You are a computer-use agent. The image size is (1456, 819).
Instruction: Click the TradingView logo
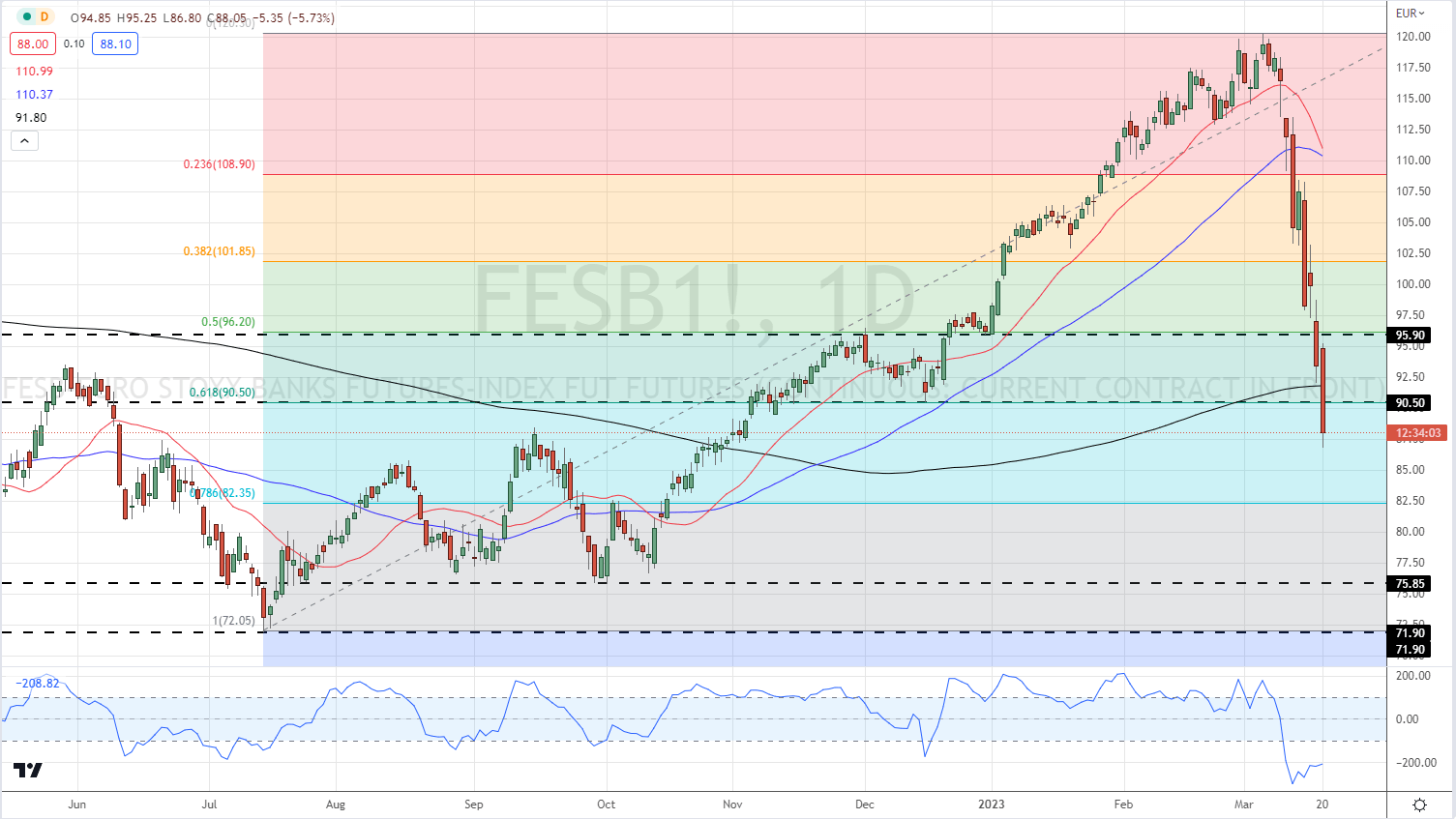click(28, 771)
